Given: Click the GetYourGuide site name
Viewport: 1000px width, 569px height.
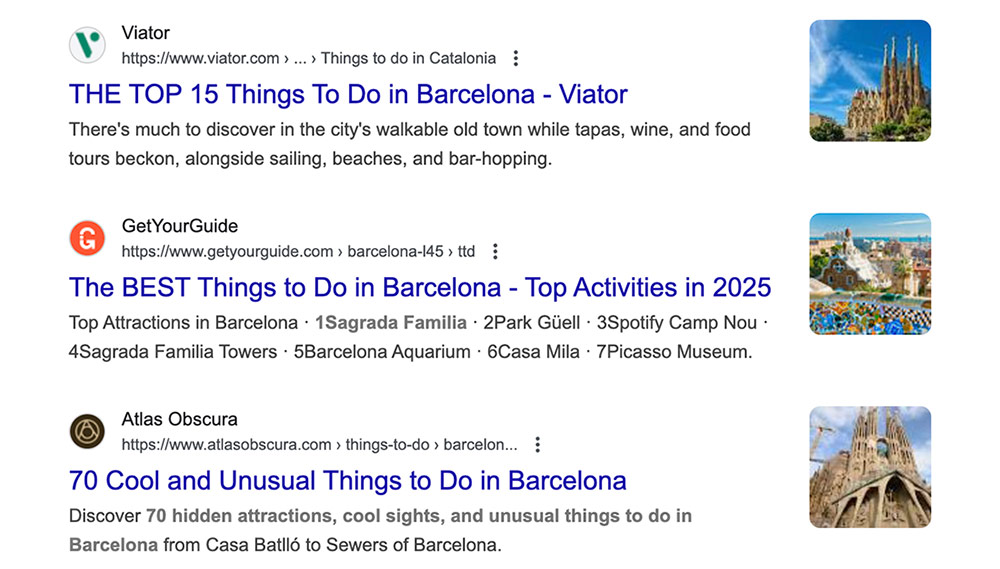Looking at the screenshot, I should (180, 226).
